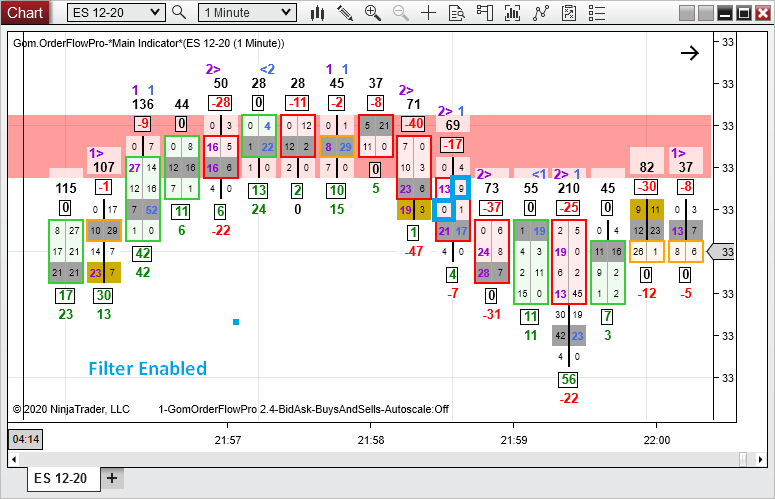Close the chart window

point(763,13)
